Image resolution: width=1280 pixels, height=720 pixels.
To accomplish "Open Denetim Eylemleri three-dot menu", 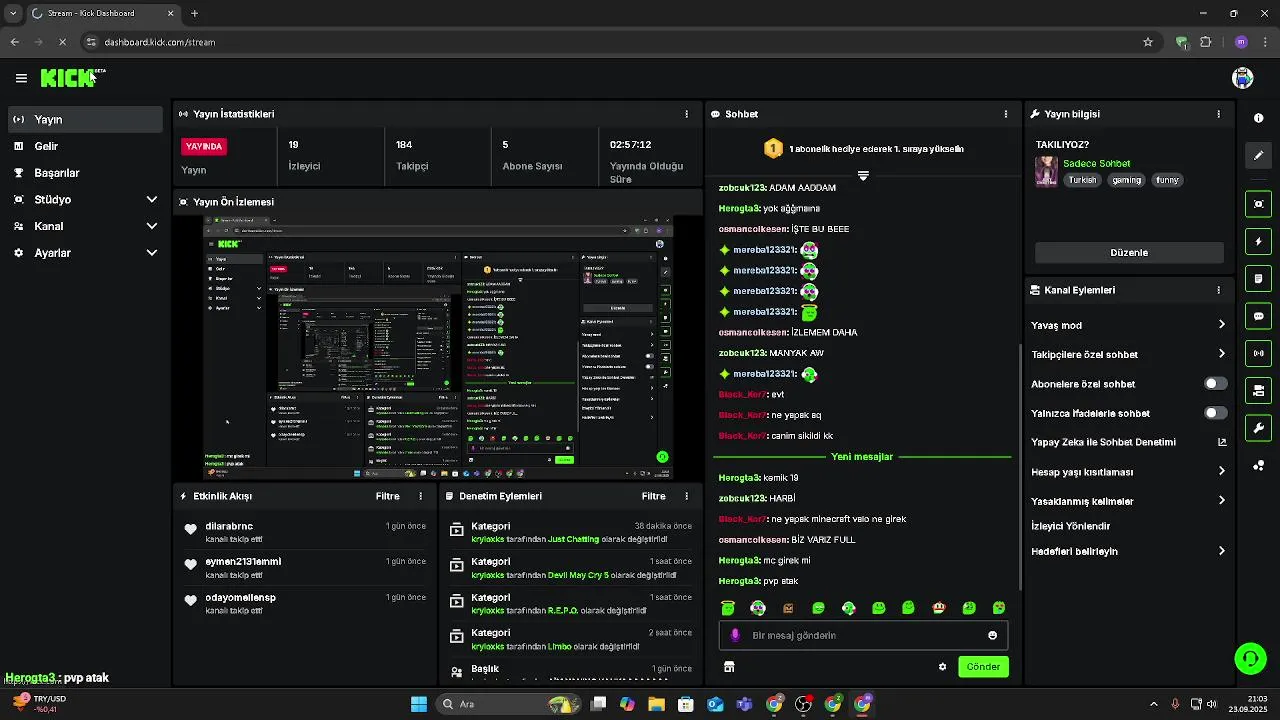I will (686, 496).
